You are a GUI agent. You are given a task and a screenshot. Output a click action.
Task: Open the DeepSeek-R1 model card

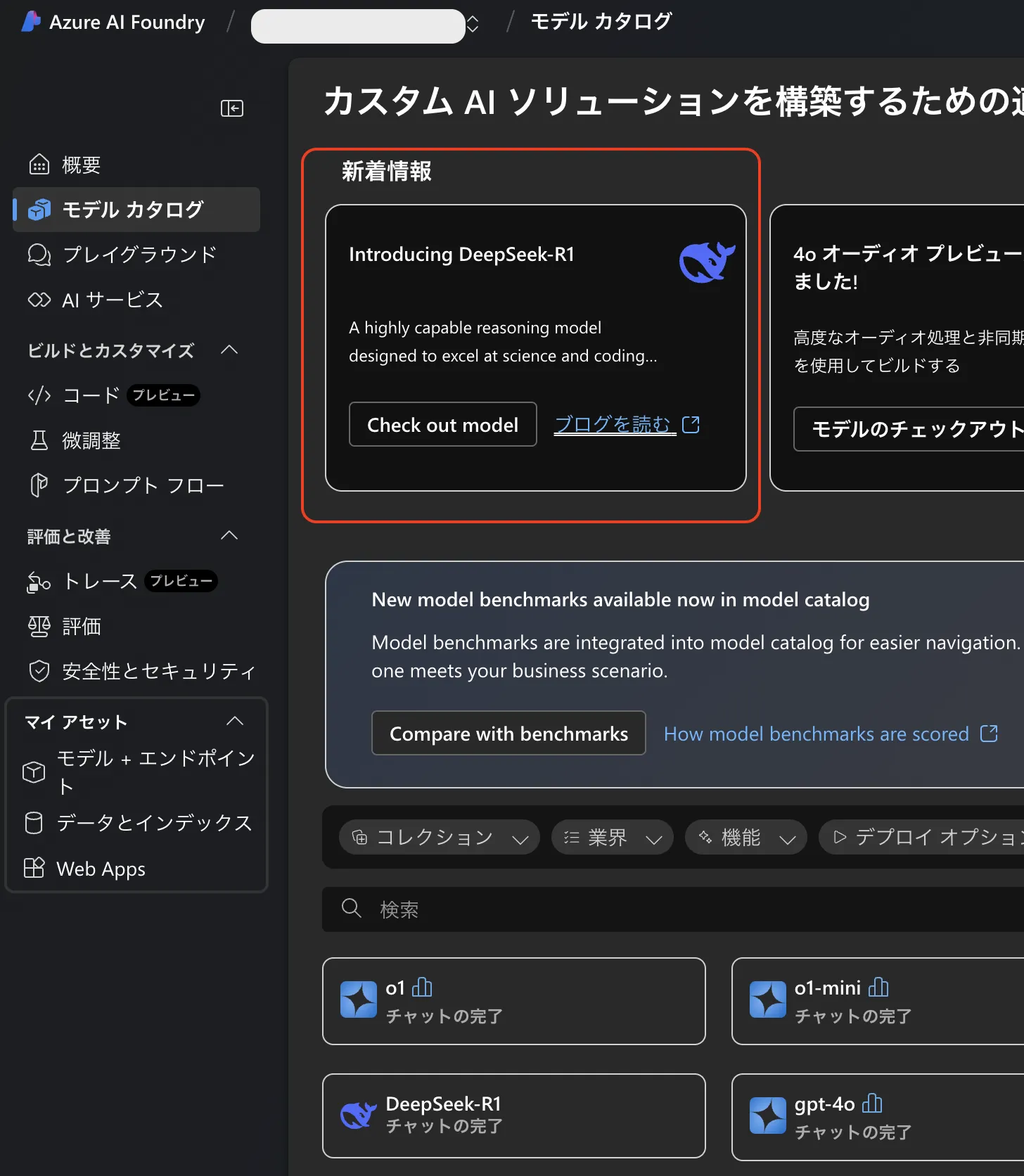pos(514,1116)
